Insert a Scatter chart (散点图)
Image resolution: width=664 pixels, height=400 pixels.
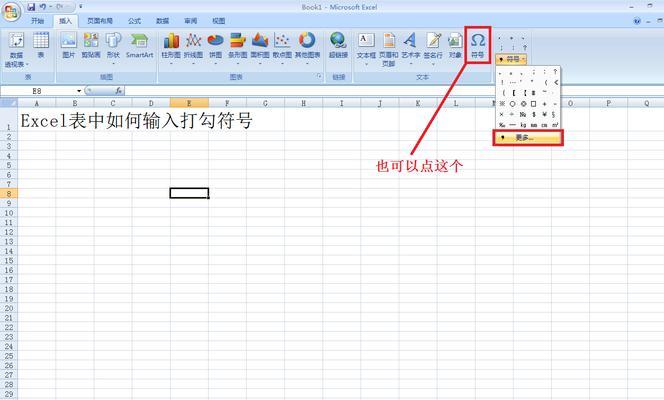tap(282, 49)
